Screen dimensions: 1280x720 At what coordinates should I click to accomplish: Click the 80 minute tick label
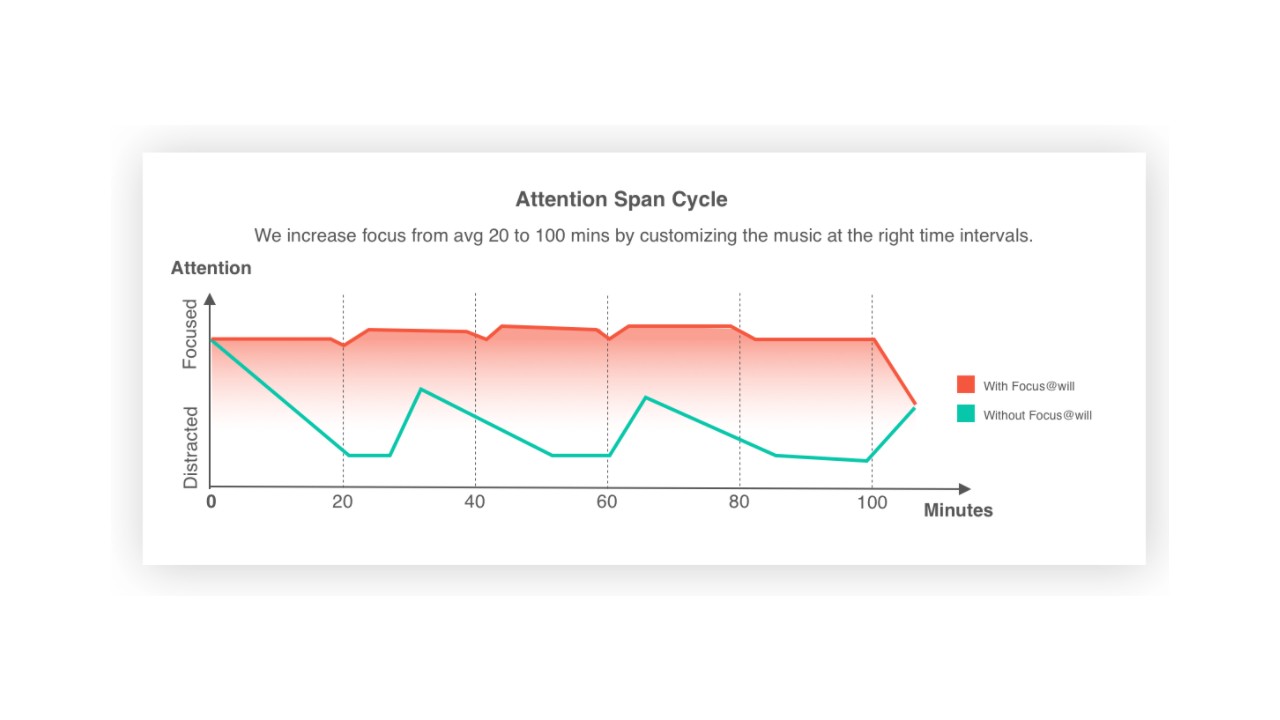[739, 502]
